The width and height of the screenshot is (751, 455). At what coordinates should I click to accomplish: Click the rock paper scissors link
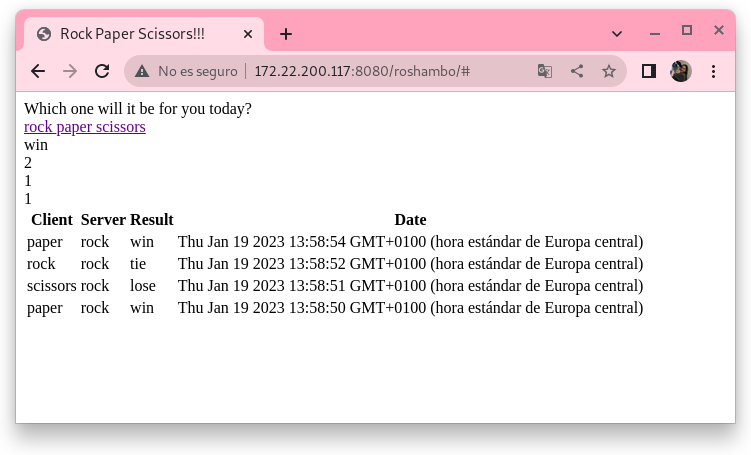(x=85, y=127)
